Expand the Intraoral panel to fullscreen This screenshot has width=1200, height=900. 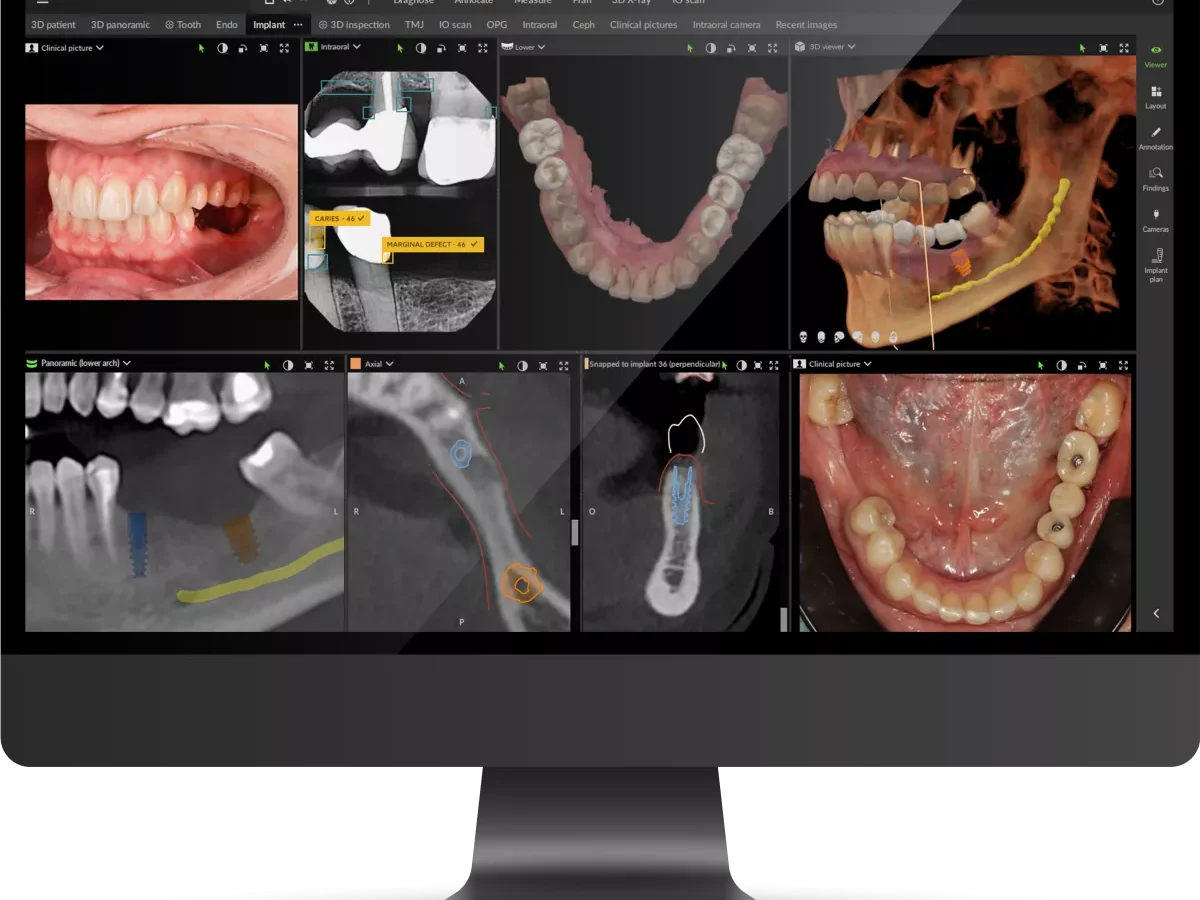(483, 47)
